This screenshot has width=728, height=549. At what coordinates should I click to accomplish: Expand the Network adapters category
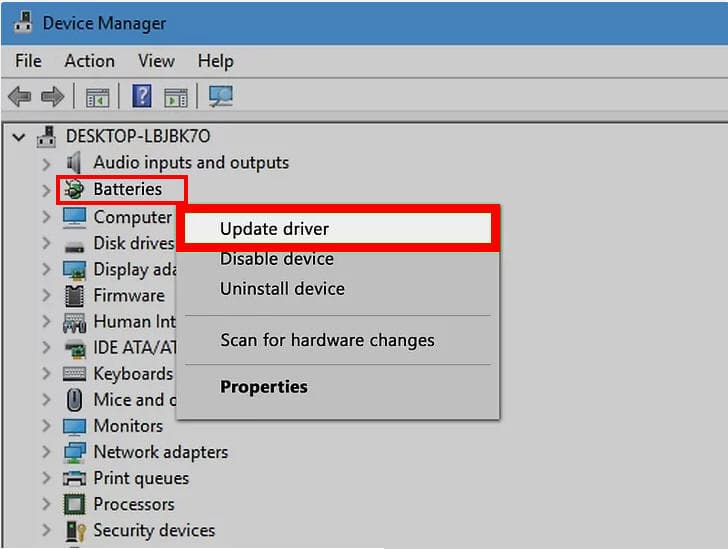tap(46, 452)
